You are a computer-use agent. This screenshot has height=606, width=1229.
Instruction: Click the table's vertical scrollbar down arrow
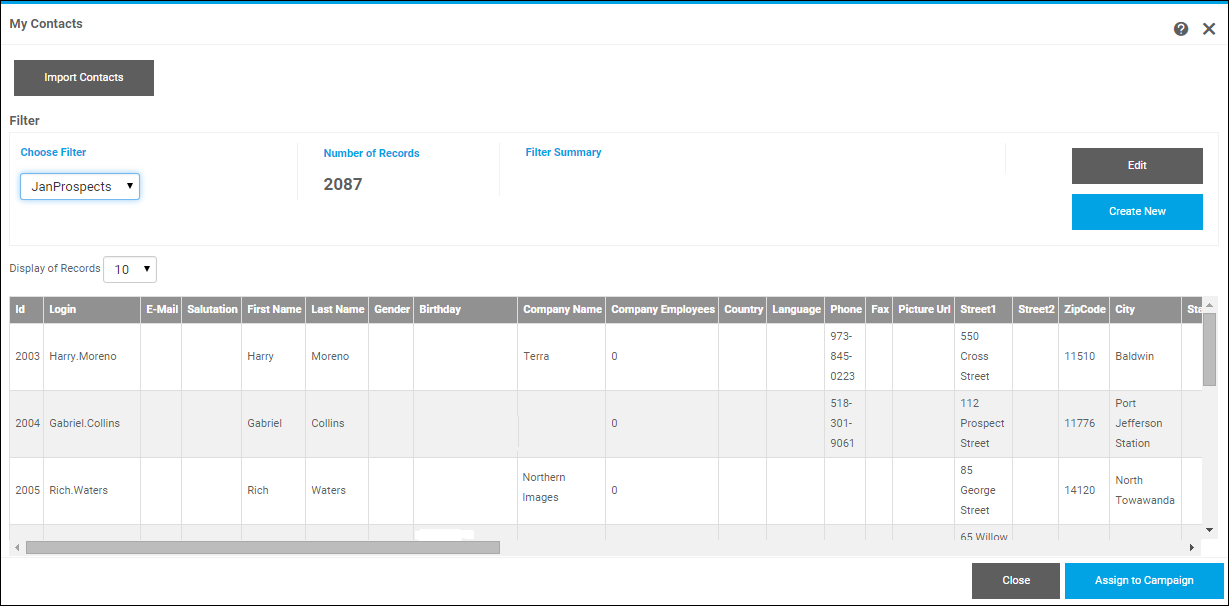click(1209, 529)
